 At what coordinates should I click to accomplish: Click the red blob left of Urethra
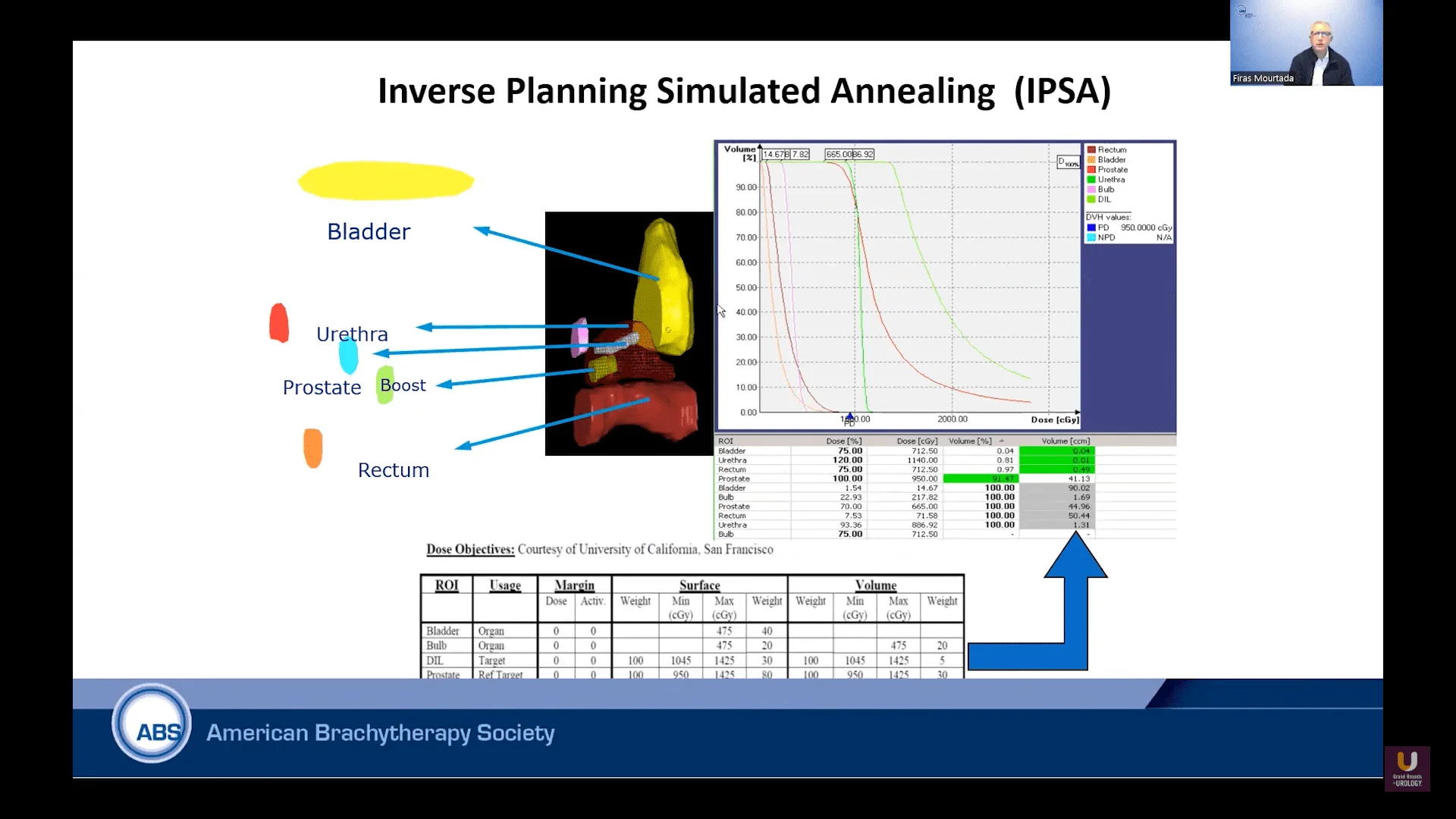click(x=279, y=323)
